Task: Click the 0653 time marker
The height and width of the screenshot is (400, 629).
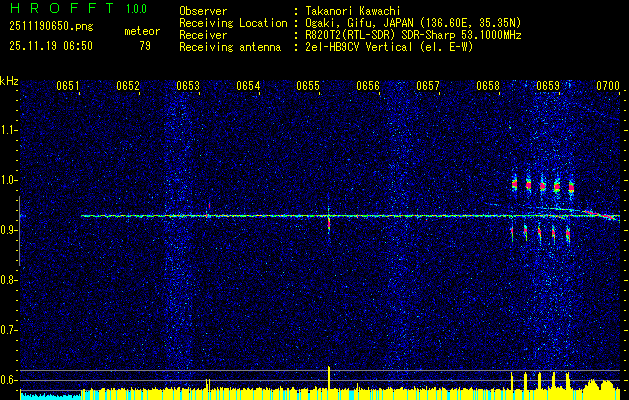Action: click(188, 86)
